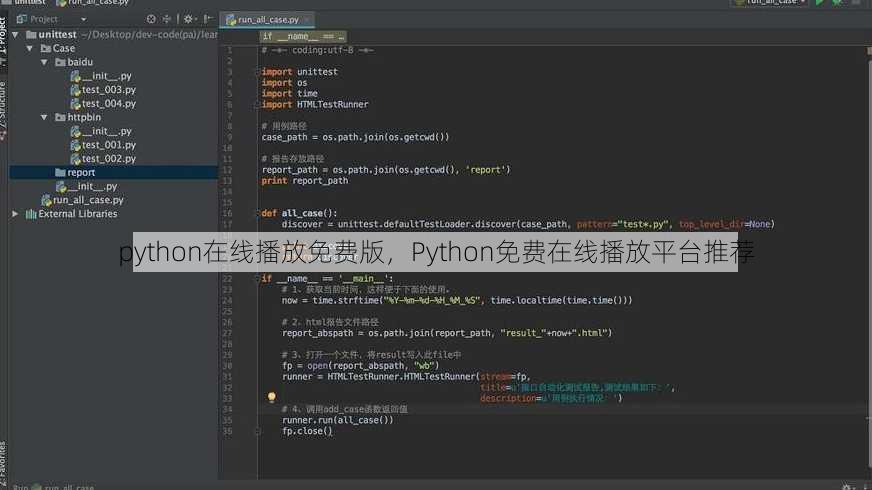Toggle the 1: Project side tool tab
This screenshot has height=490, width=872.
[3, 36]
